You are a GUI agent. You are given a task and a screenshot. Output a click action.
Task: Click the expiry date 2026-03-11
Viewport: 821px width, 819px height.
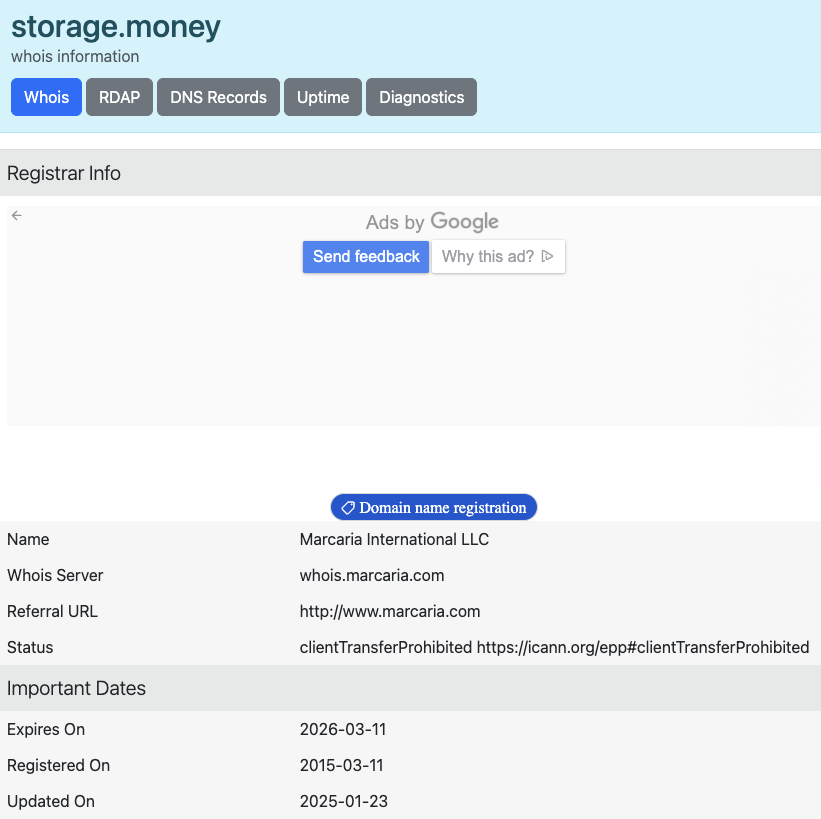343,729
